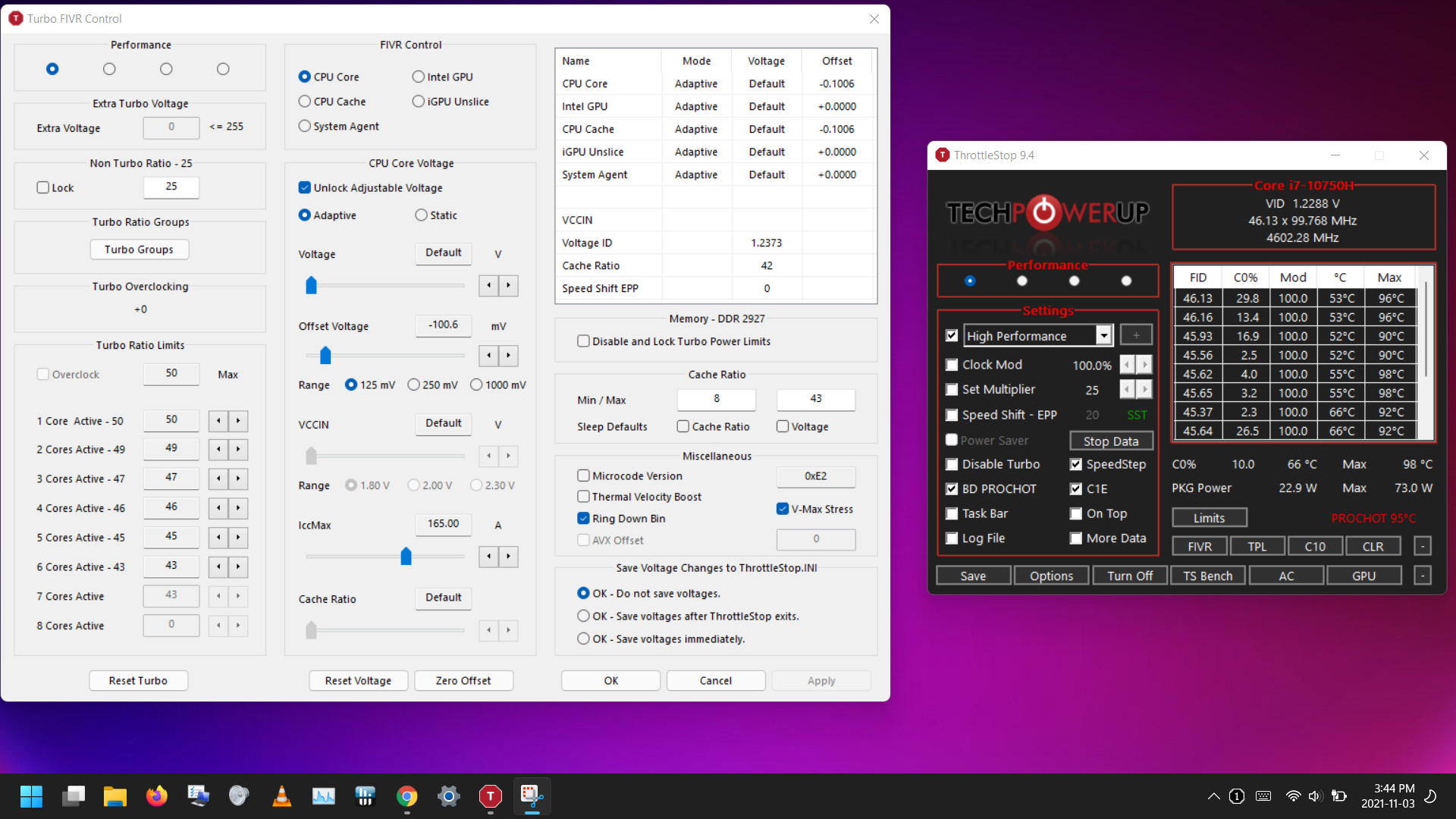Viewport: 1456px width, 819px height.
Task: Click CPU Core Voltage slider handle
Action: [311, 284]
